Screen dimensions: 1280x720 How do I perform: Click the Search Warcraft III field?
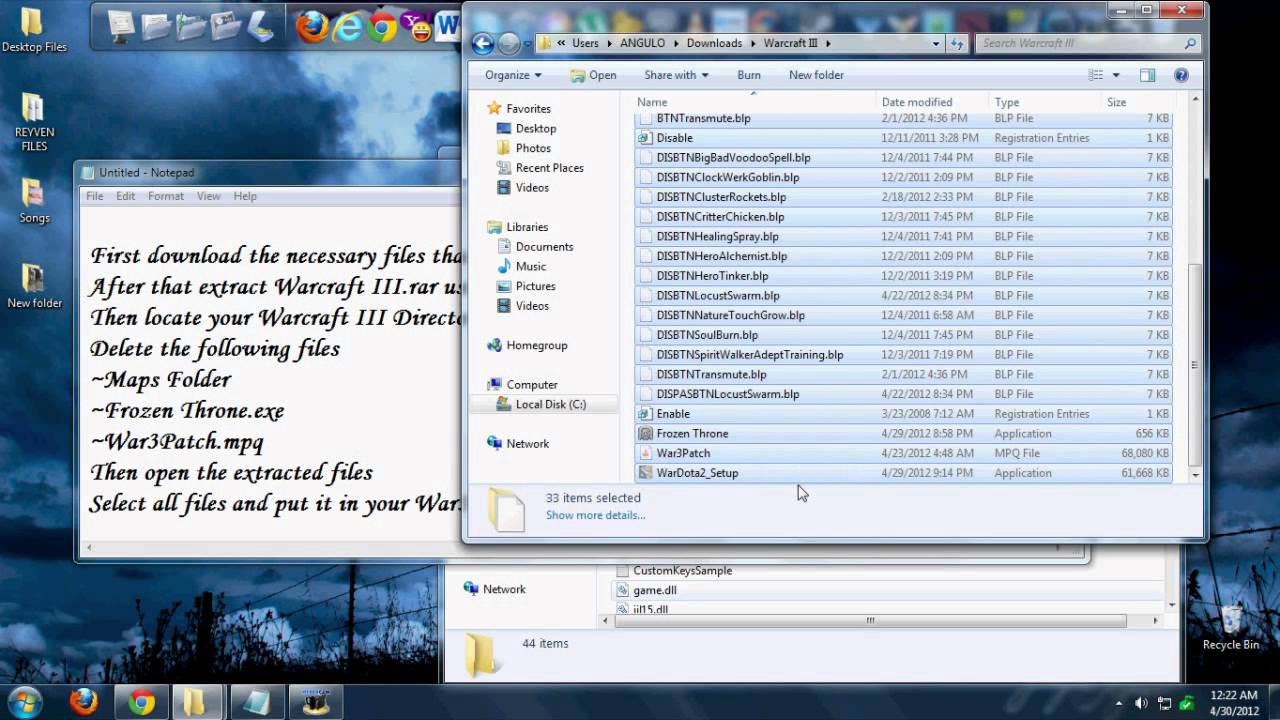pyautogui.click(x=1086, y=43)
